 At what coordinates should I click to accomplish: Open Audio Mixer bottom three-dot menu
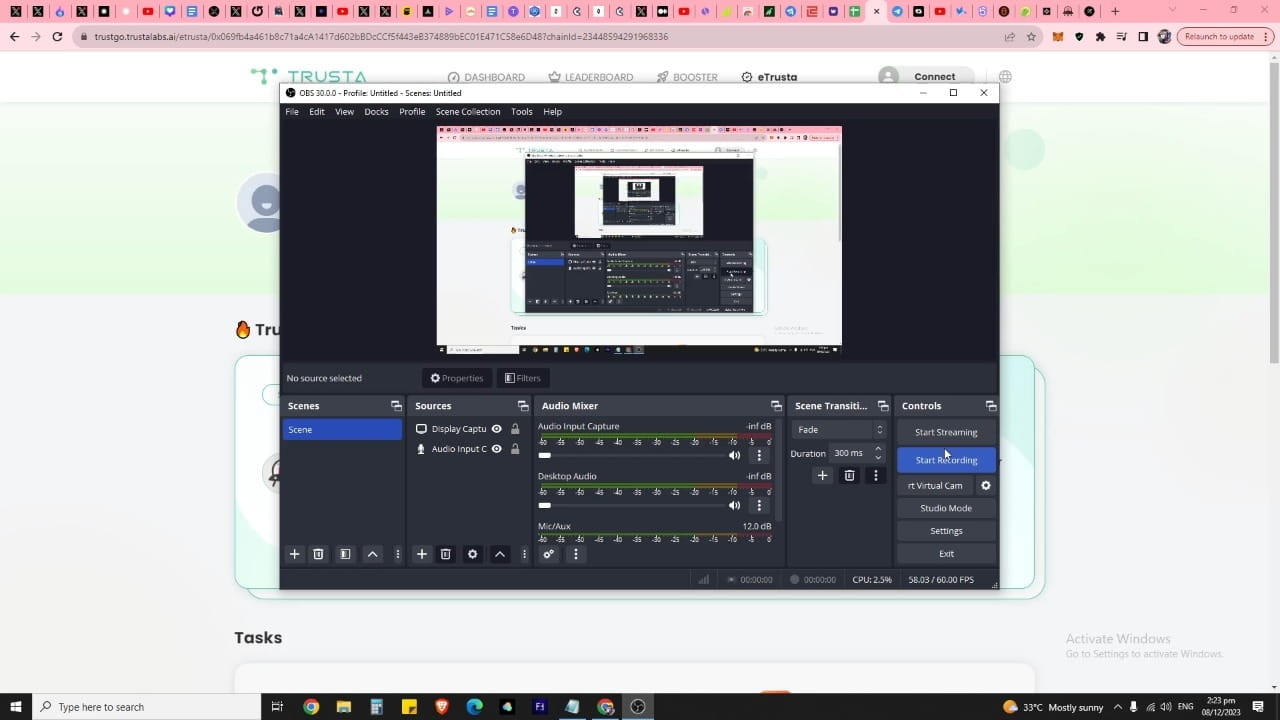pos(575,554)
